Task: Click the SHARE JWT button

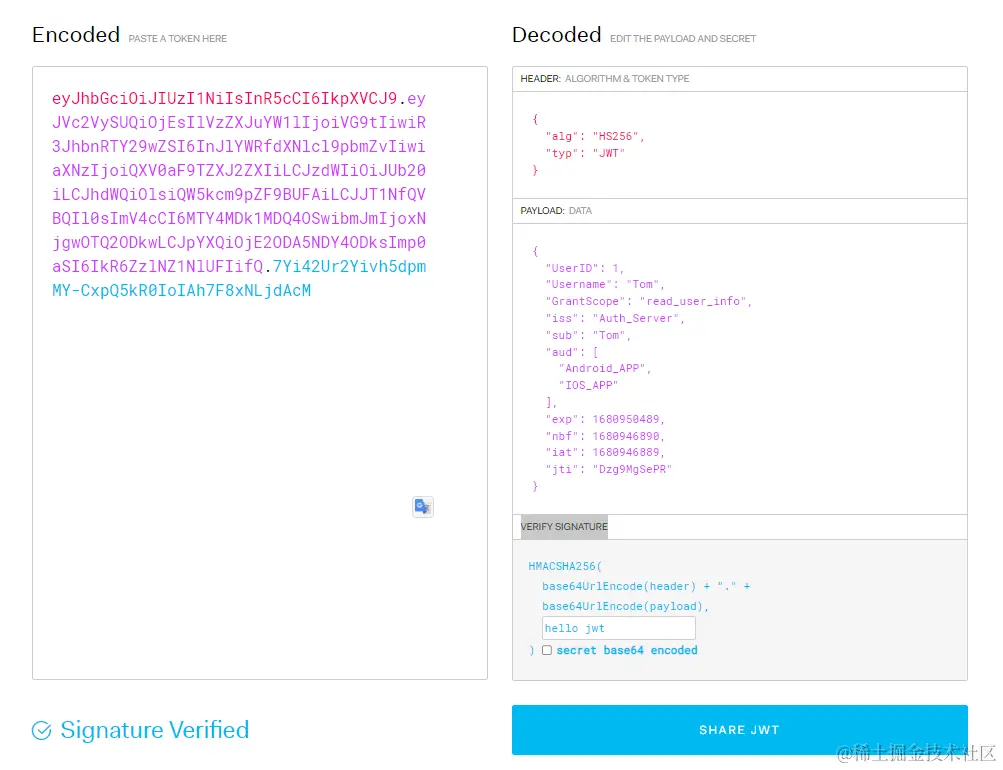Action: [x=739, y=730]
